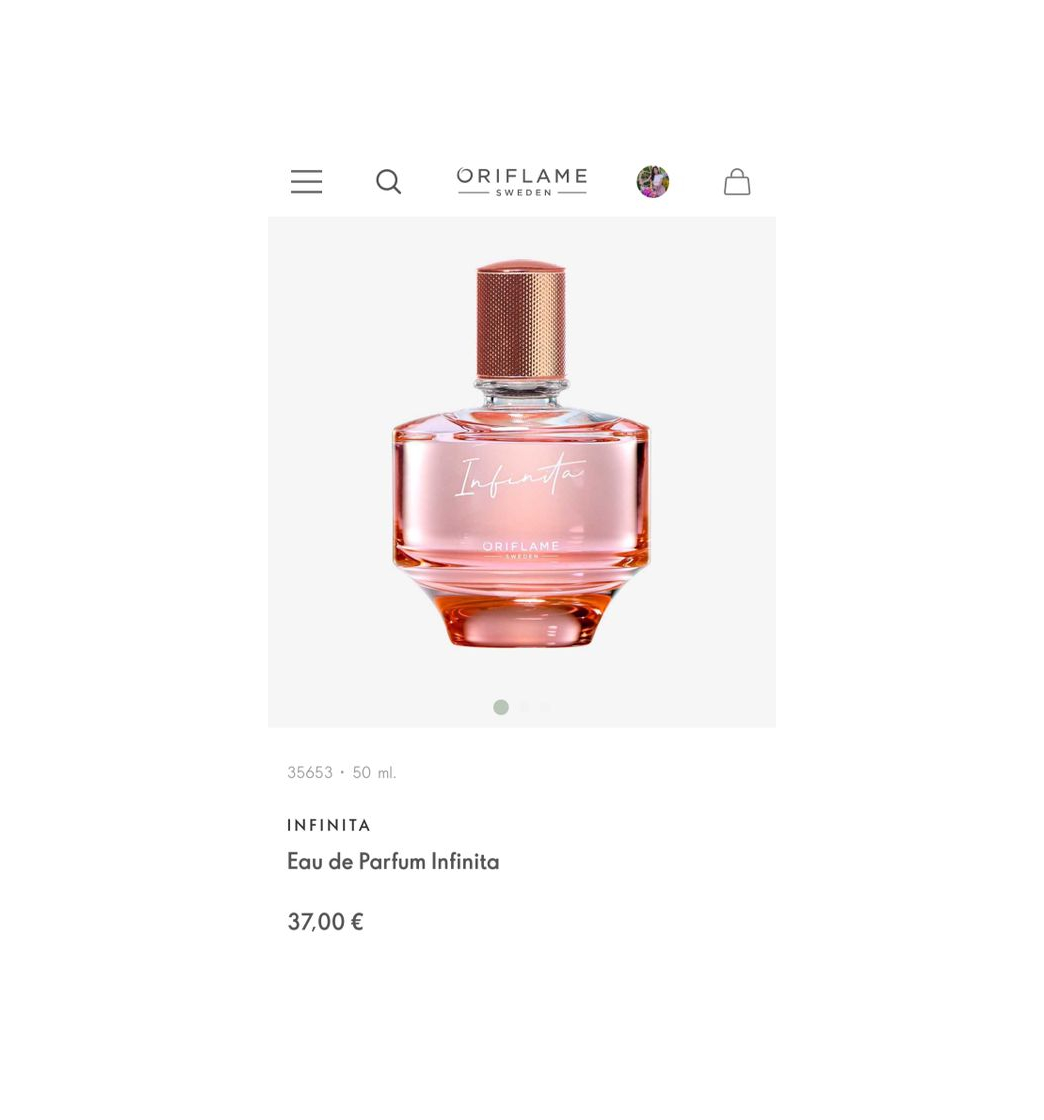The width and height of the screenshot is (1044, 1120).
Task: Switch to the third carousel dot
Action: point(546,707)
